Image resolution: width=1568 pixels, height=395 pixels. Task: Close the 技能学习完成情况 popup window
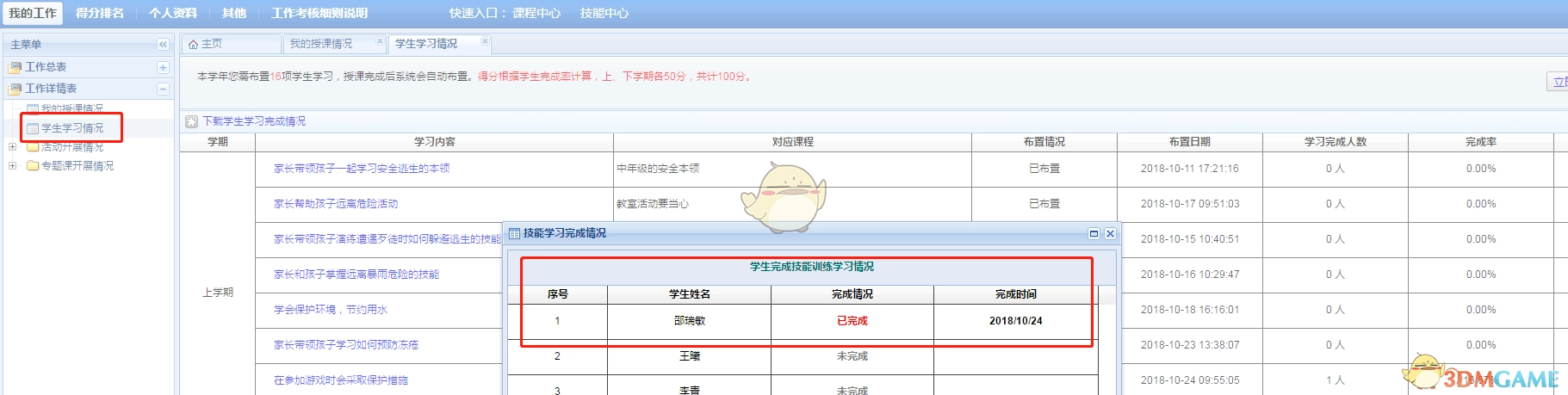(x=1110, y=233)
